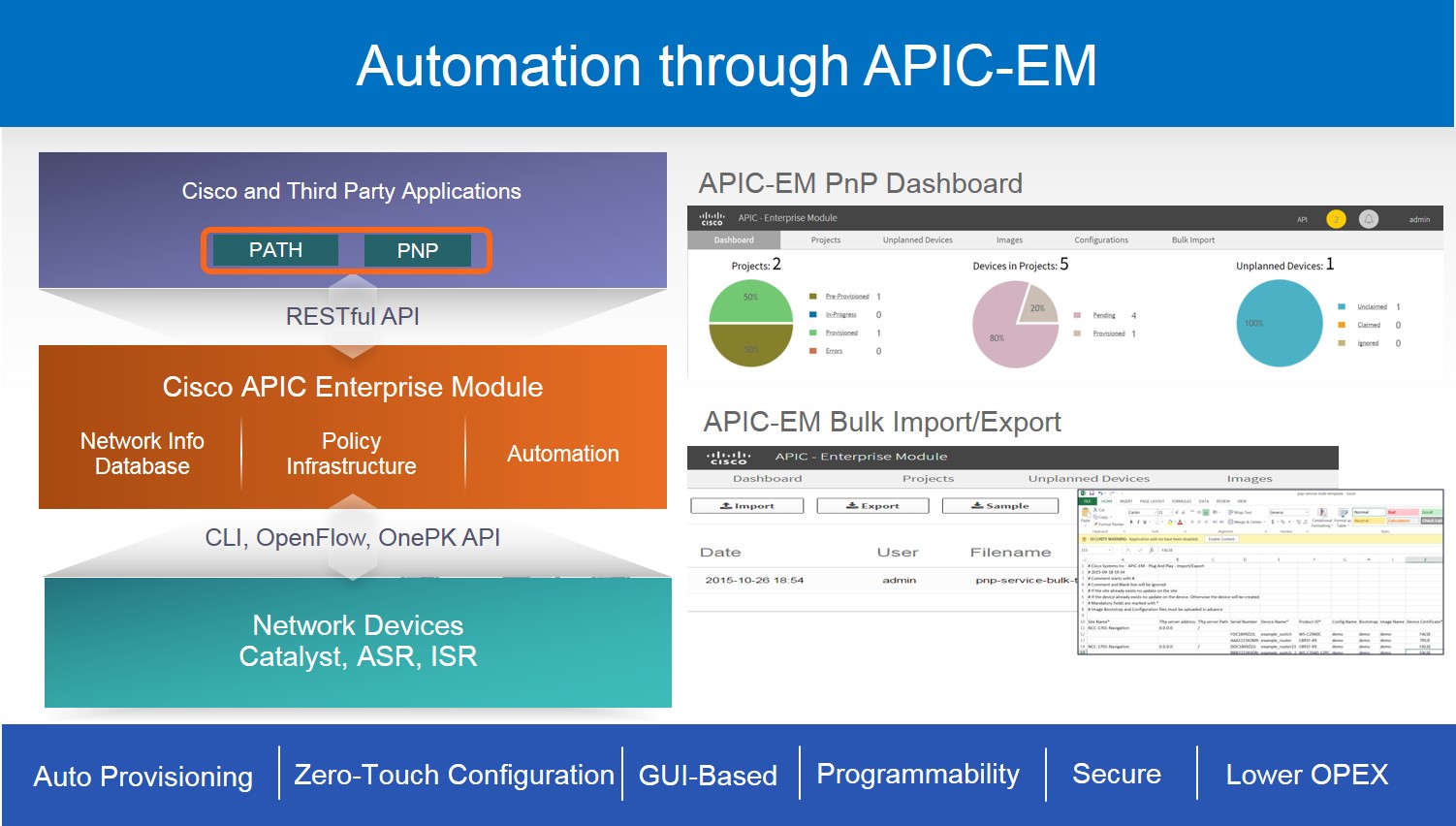Click the Unclaimed devices legend link
This screenshot has height=826, width=1456.
point(1372,307)
